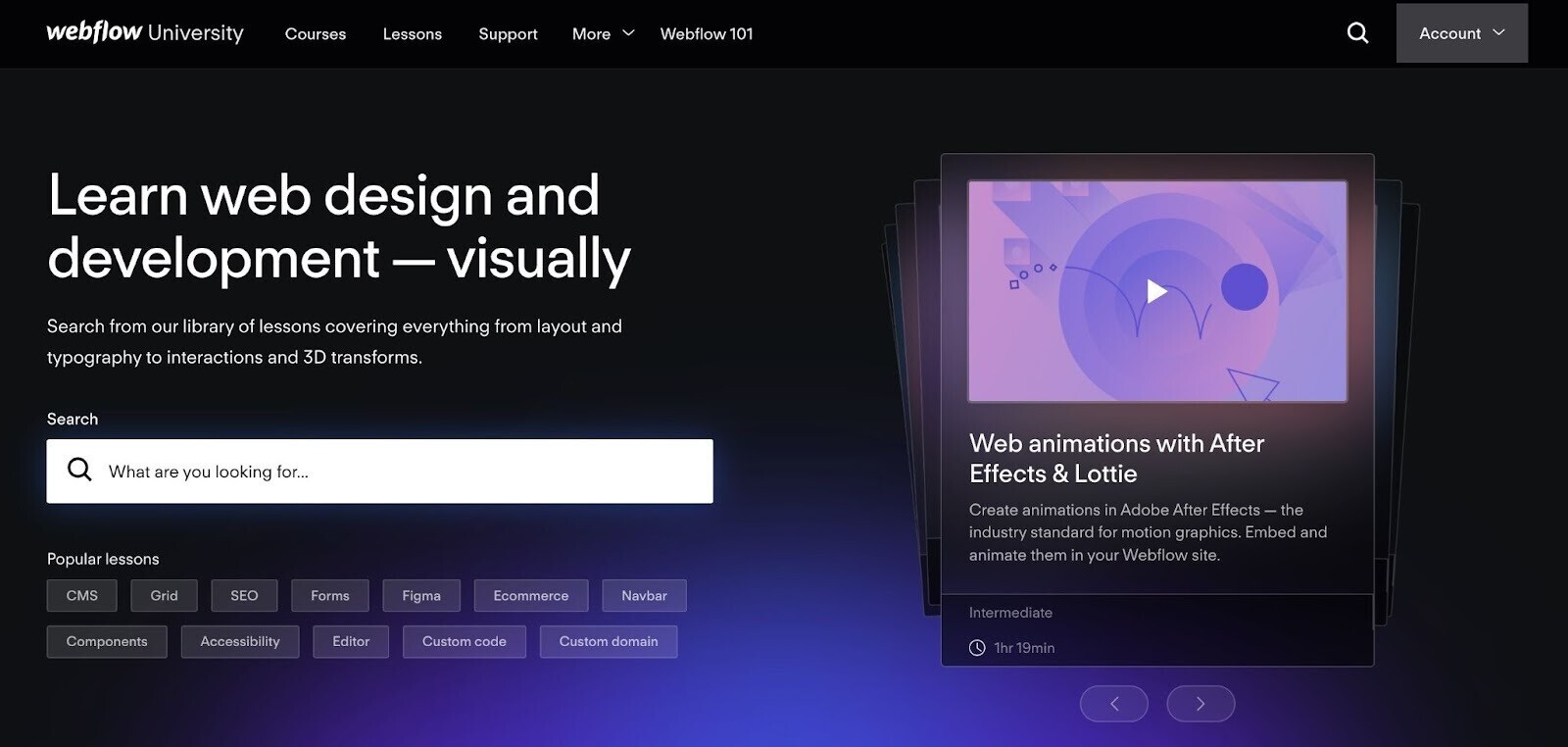
Task: Open the Navbar lesson tag
Action: pyautogui.click(x=644, y=595)
